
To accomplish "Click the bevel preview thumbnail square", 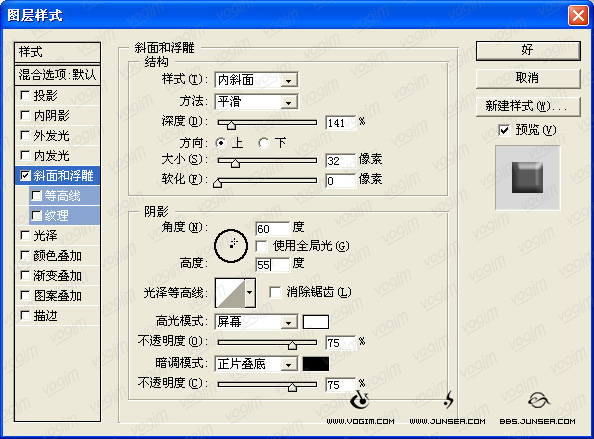I will 527,178.
